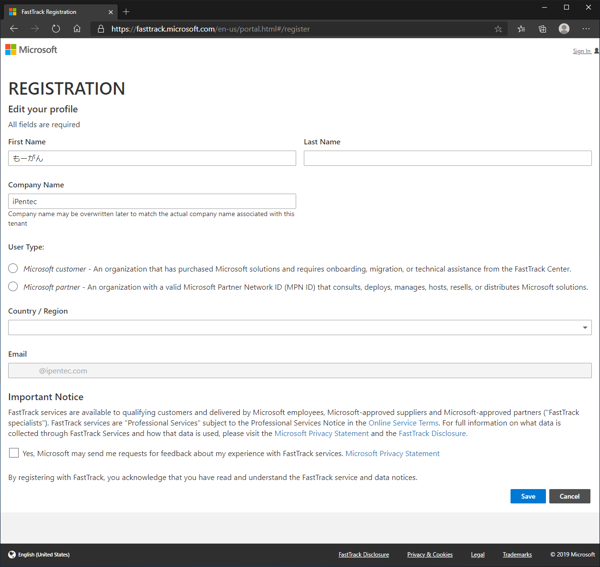This screenshot has height=567, width=600.
Task: Minimize the browser window
Action: tap(545, 7)
